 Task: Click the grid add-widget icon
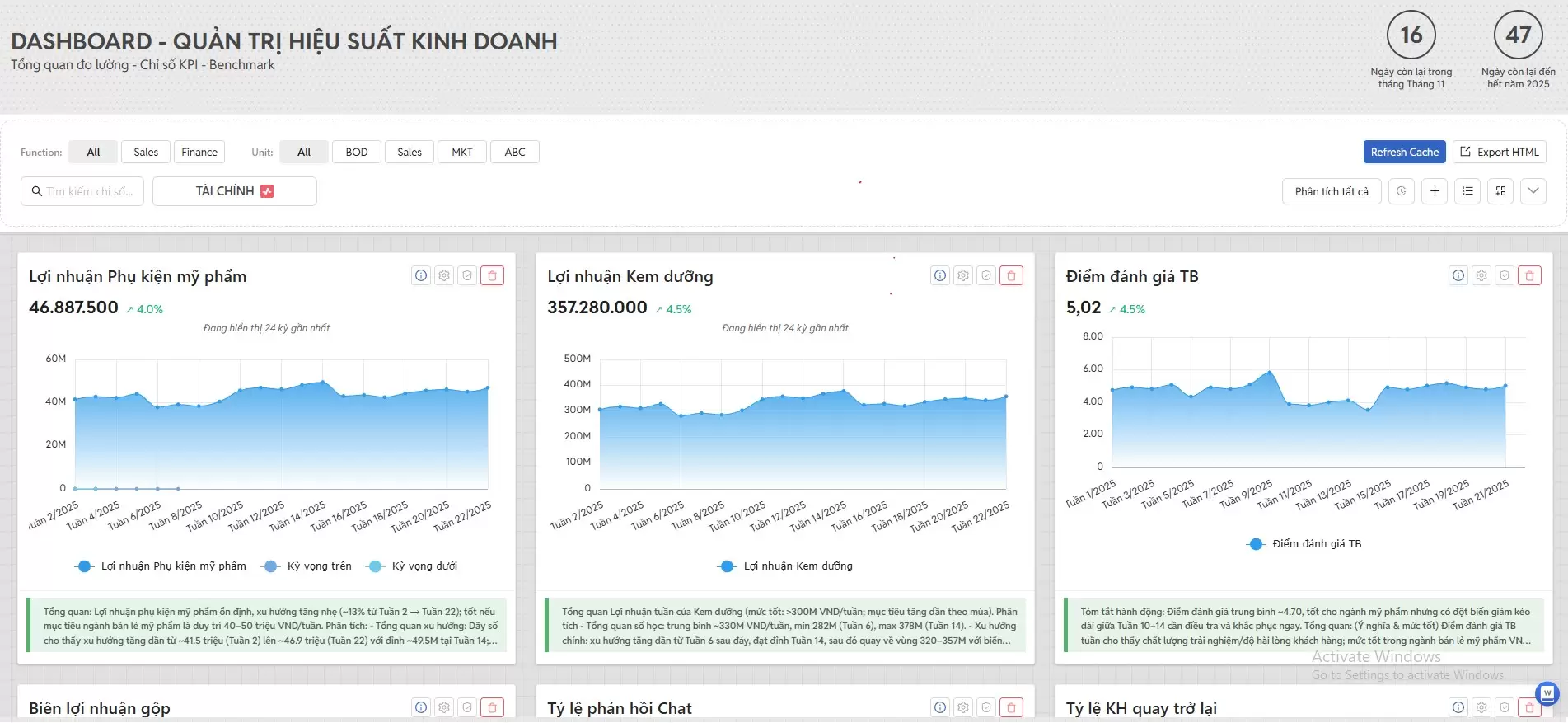point(1500,191)
